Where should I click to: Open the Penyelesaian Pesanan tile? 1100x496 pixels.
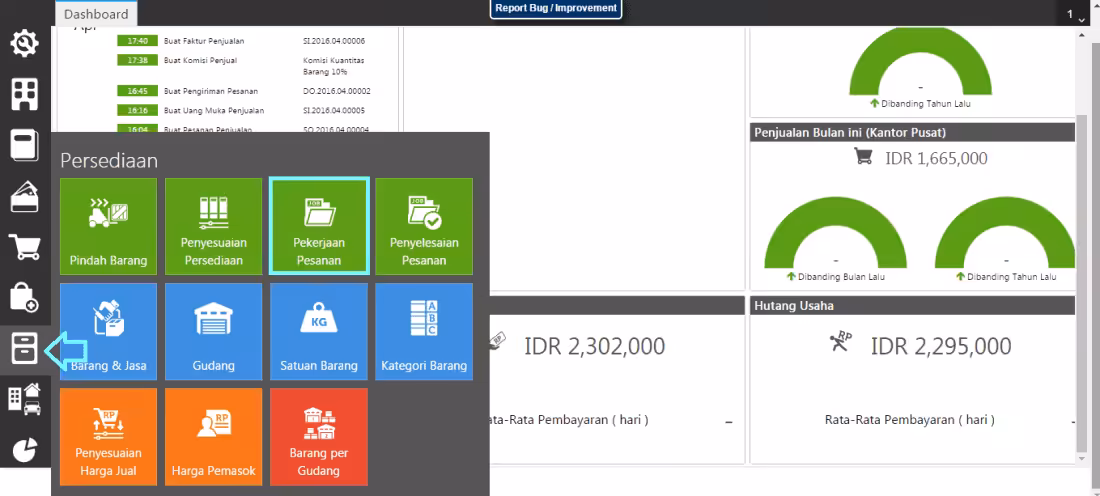[424, 226]
